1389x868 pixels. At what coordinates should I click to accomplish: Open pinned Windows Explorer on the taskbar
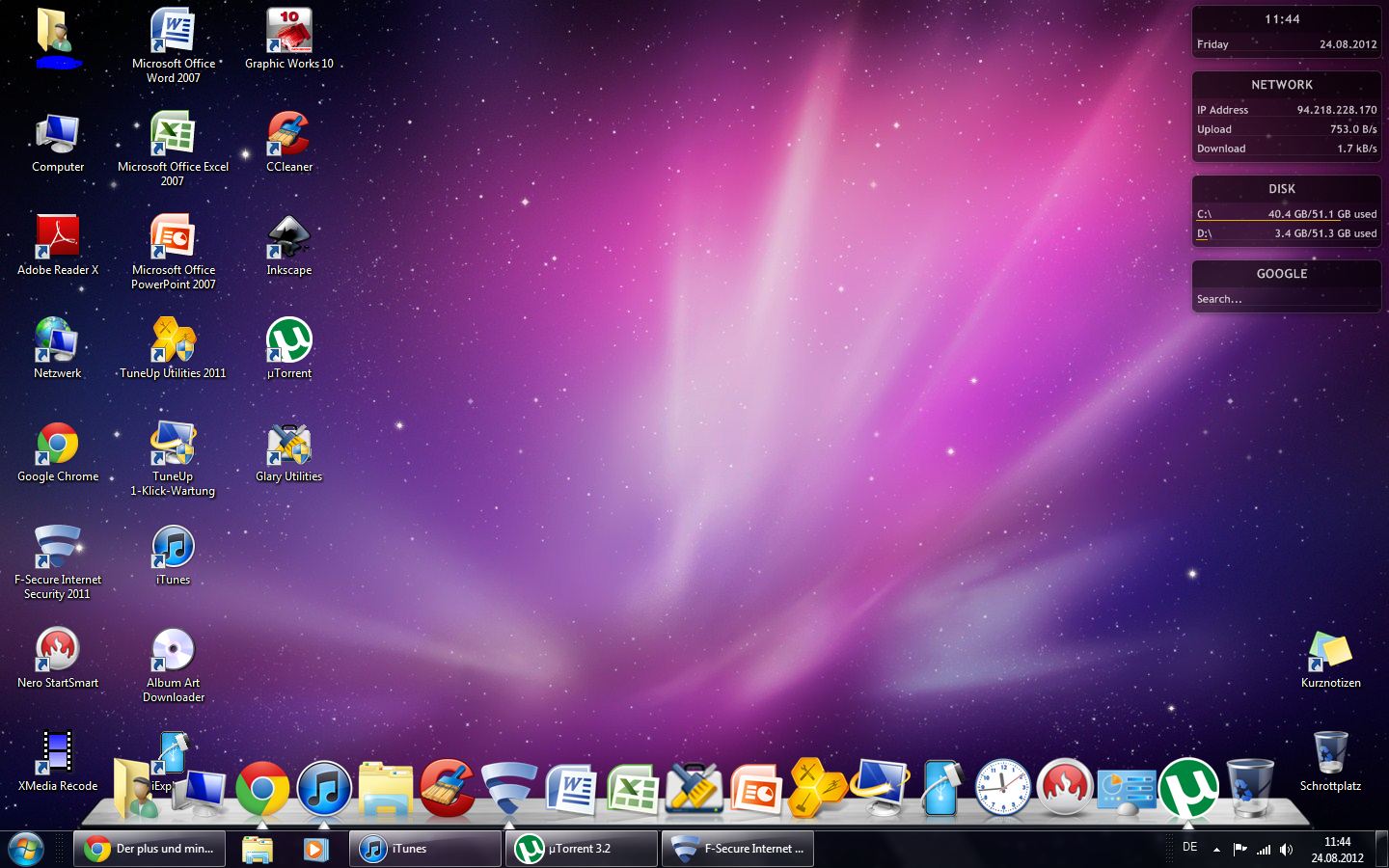[257, 849]
